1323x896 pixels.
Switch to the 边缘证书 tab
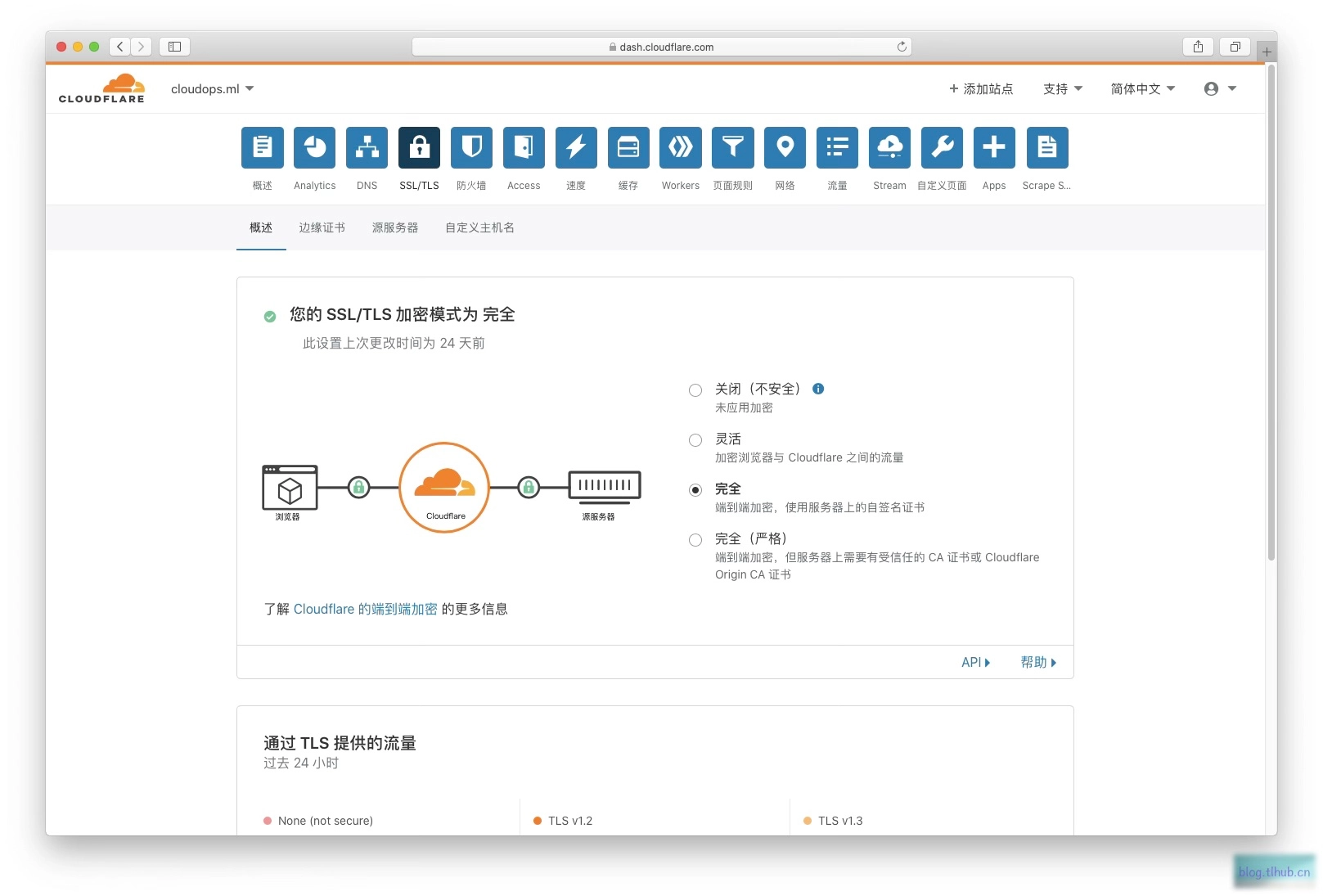point(322,227)
